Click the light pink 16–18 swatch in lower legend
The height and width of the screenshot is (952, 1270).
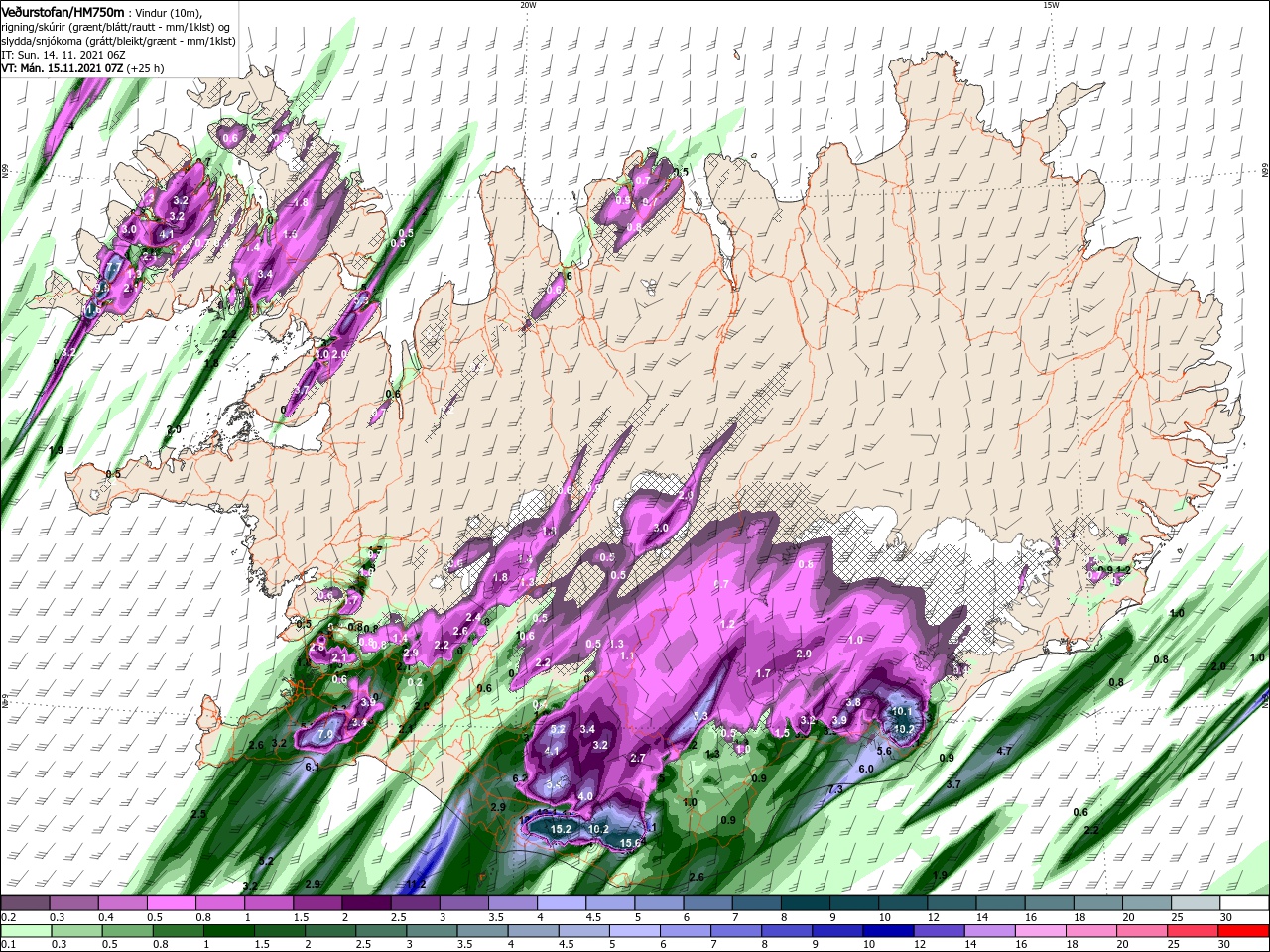point(1041,931)
